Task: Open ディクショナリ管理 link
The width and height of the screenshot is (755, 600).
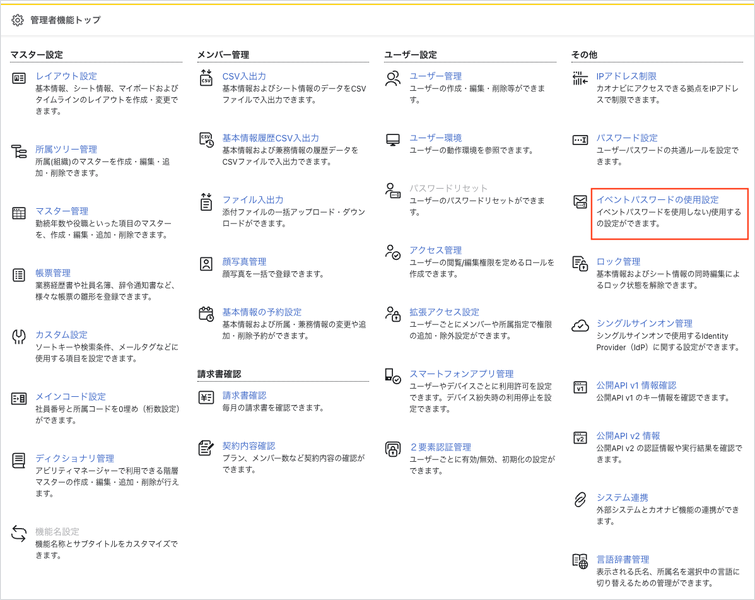Action: pos(75,458)
